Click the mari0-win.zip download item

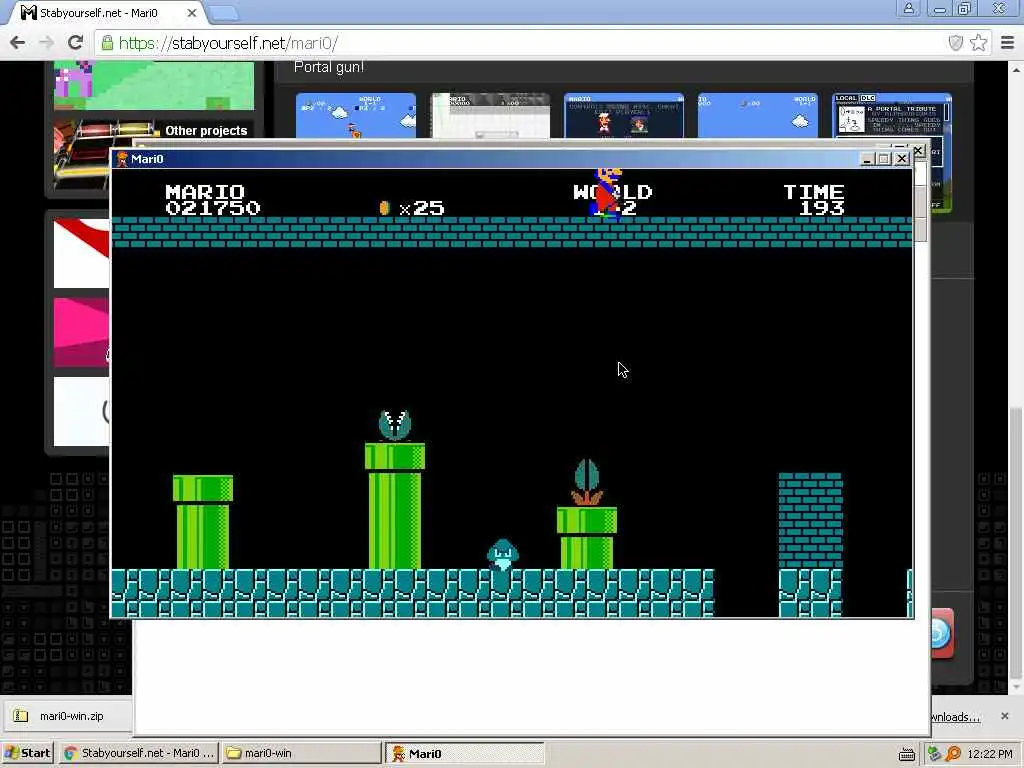click(x=68, y=716)
